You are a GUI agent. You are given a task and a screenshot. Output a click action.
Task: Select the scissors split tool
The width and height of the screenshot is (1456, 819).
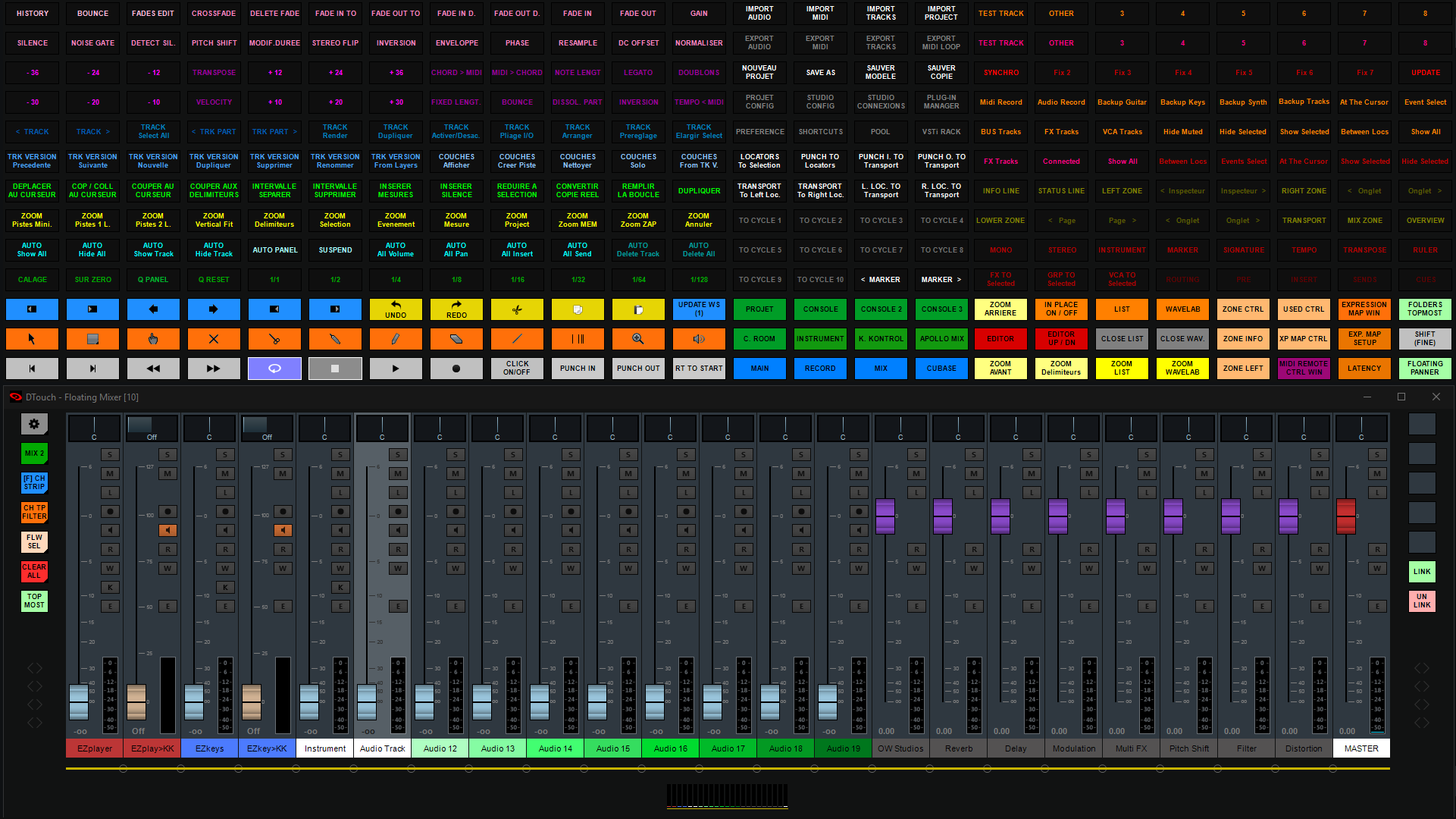coord(274,339)
